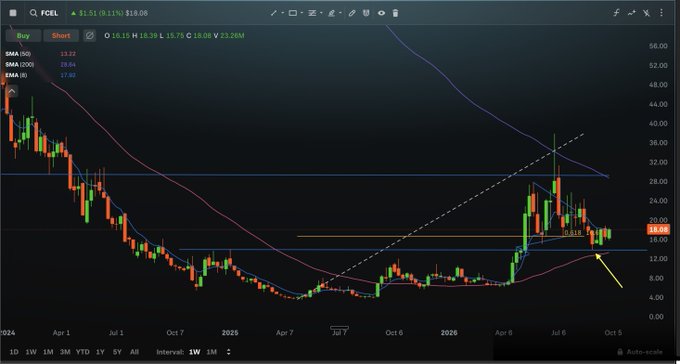
Task: Delete drawings using the trash icon
Action: 395,13
